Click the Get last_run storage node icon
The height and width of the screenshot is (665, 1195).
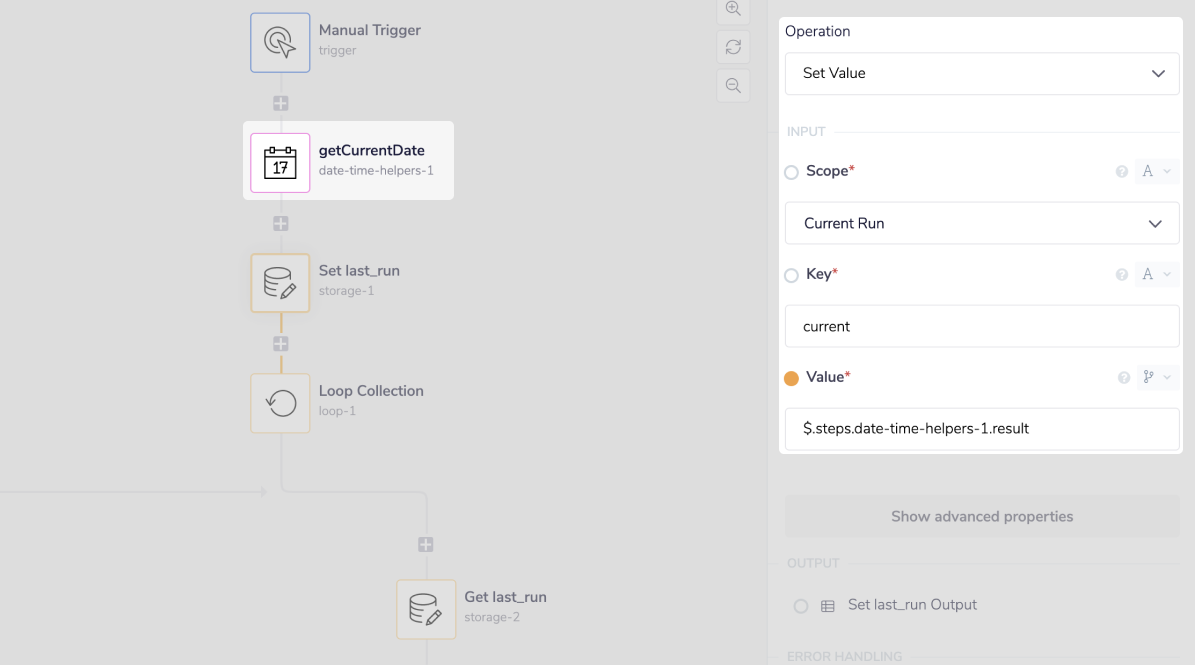pyautogui.click(x=426, y=609)
